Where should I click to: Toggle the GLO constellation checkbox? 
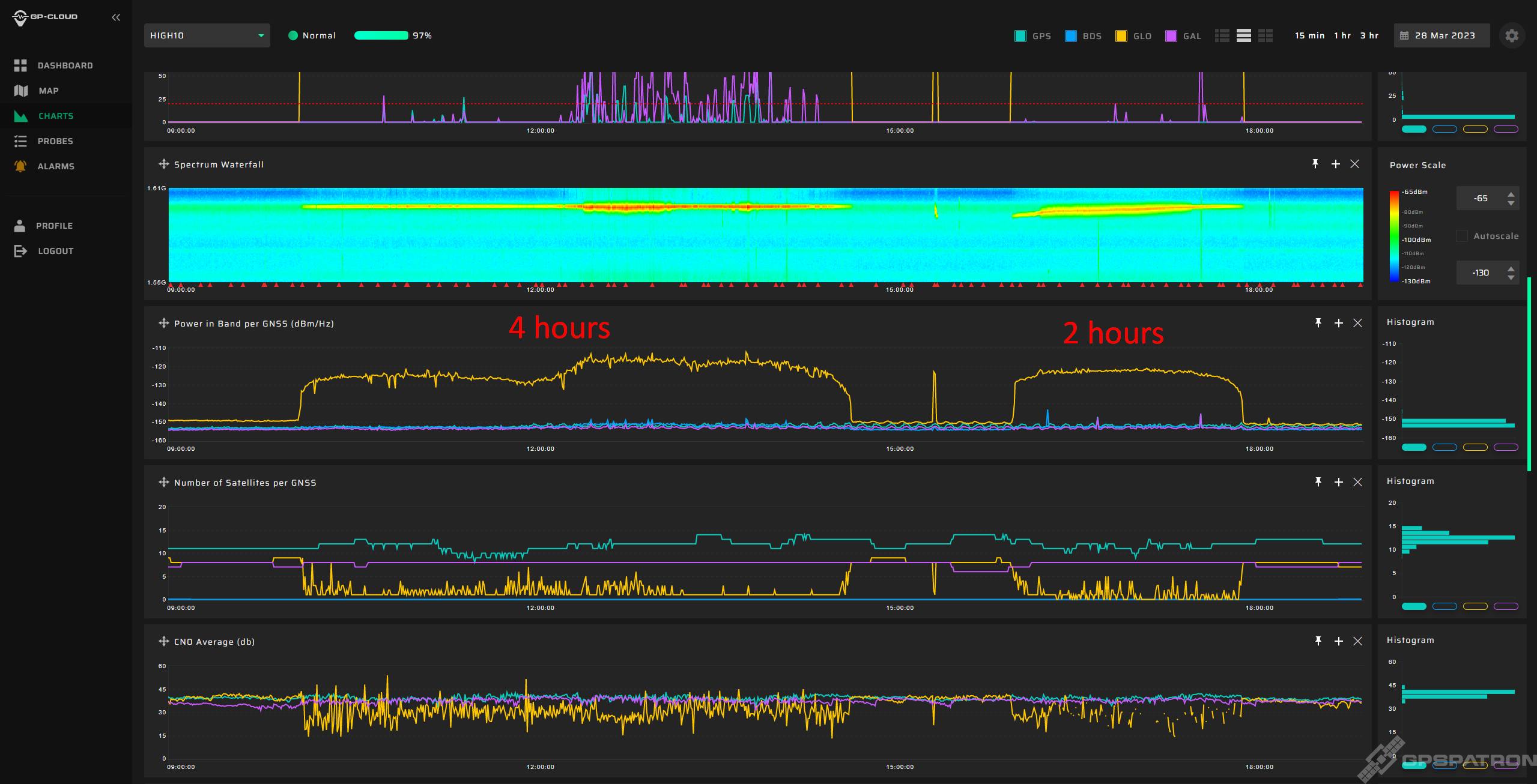1121,36
